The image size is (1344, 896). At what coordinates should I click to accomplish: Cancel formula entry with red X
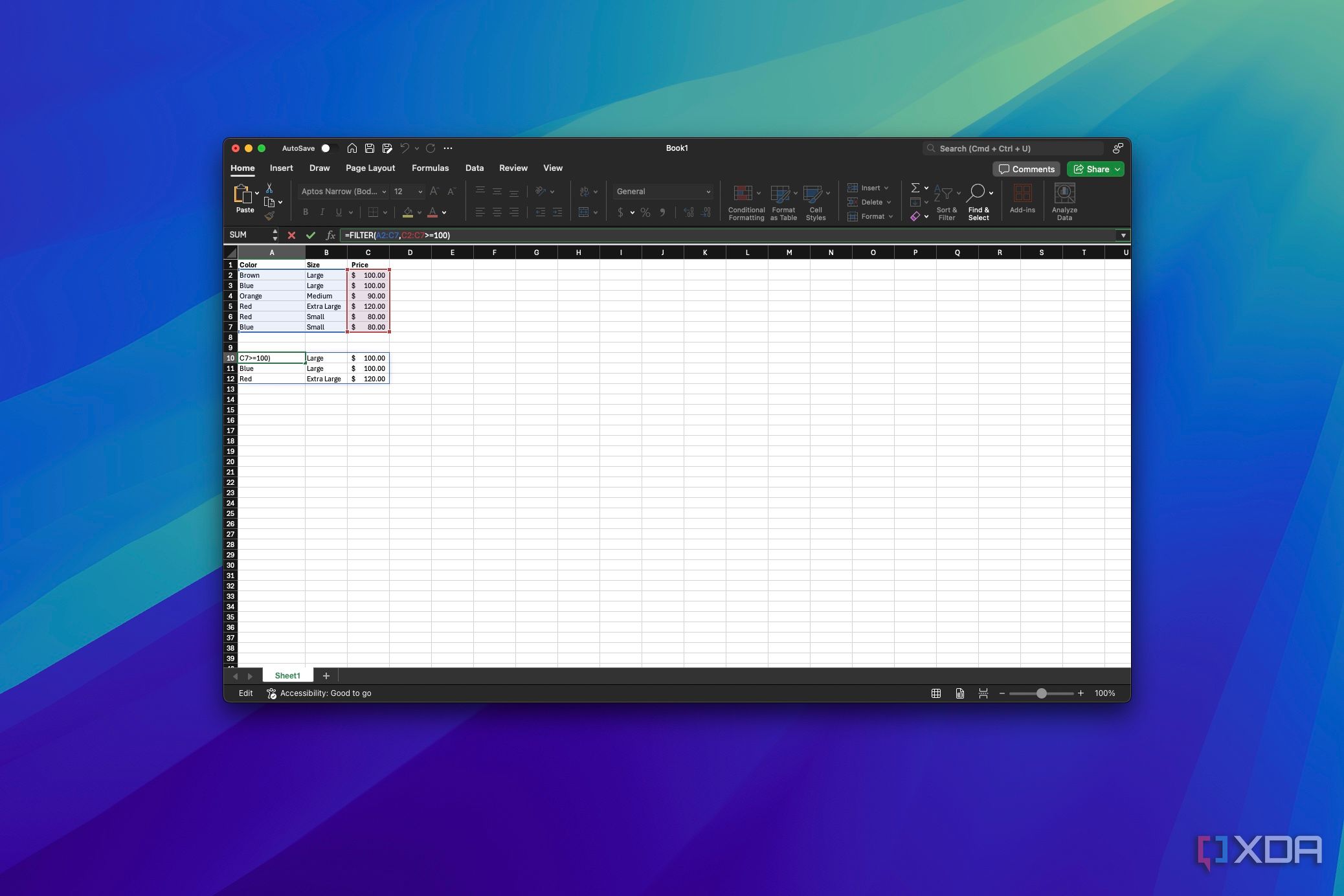pyautogui.click(x=291, y=236)
